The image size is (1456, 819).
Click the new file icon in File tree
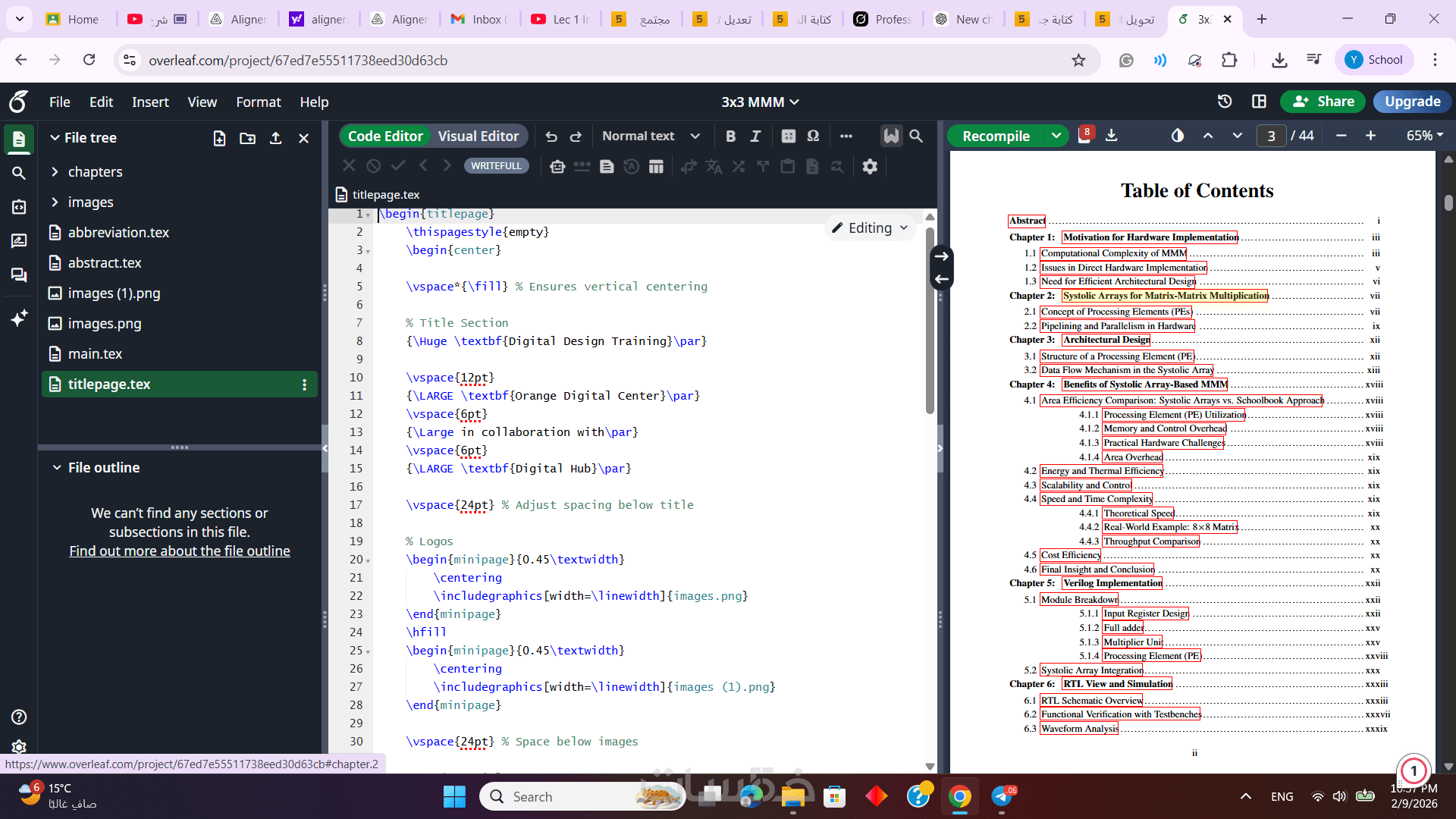pos(219,138)
